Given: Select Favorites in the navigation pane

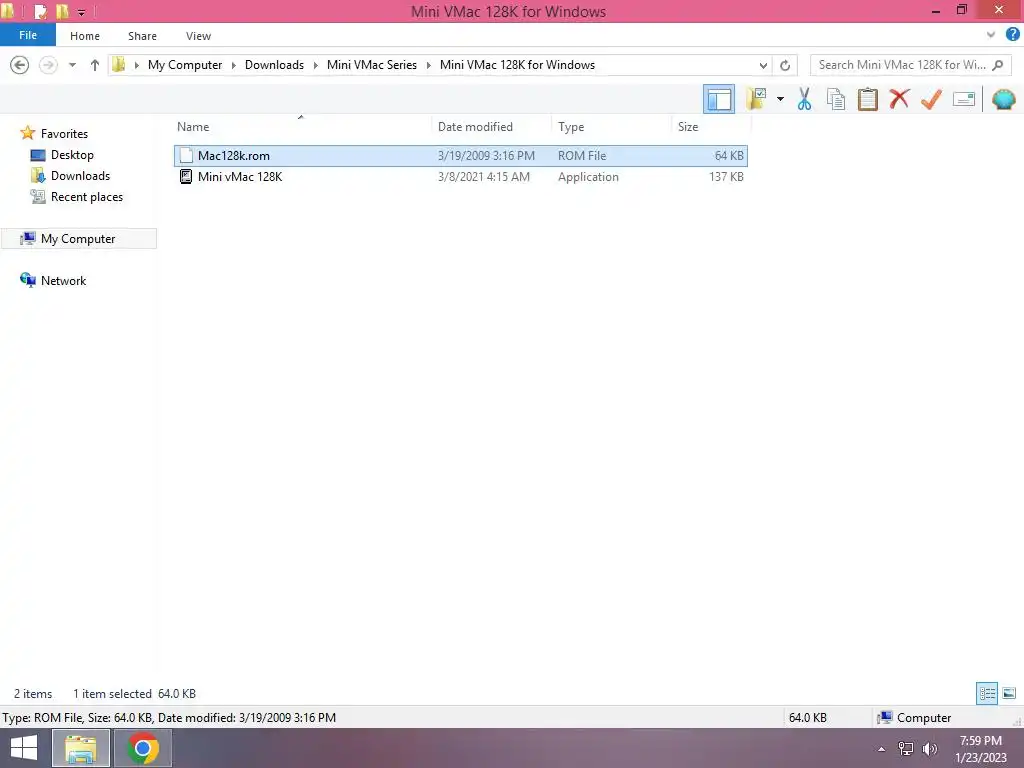Looking at the screenshot, I should [64, 134].
